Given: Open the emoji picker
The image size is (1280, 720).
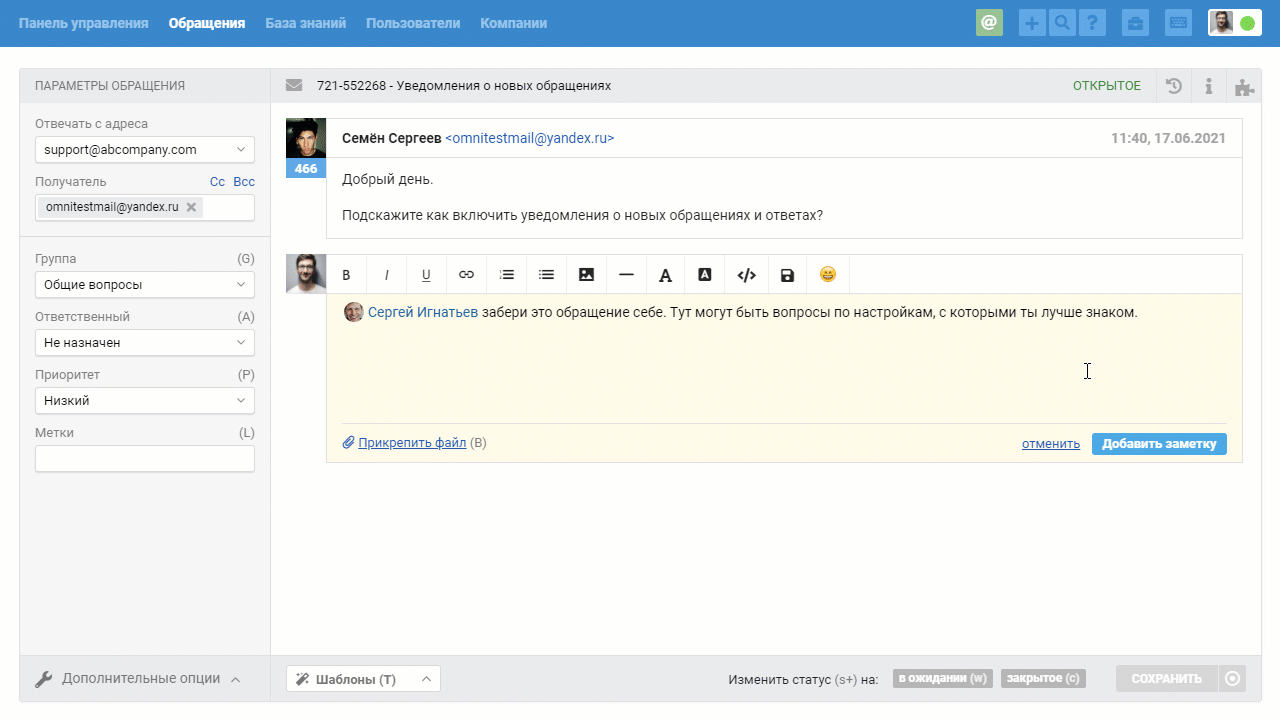Looking at the screenshot, I should tap(827, 275).
